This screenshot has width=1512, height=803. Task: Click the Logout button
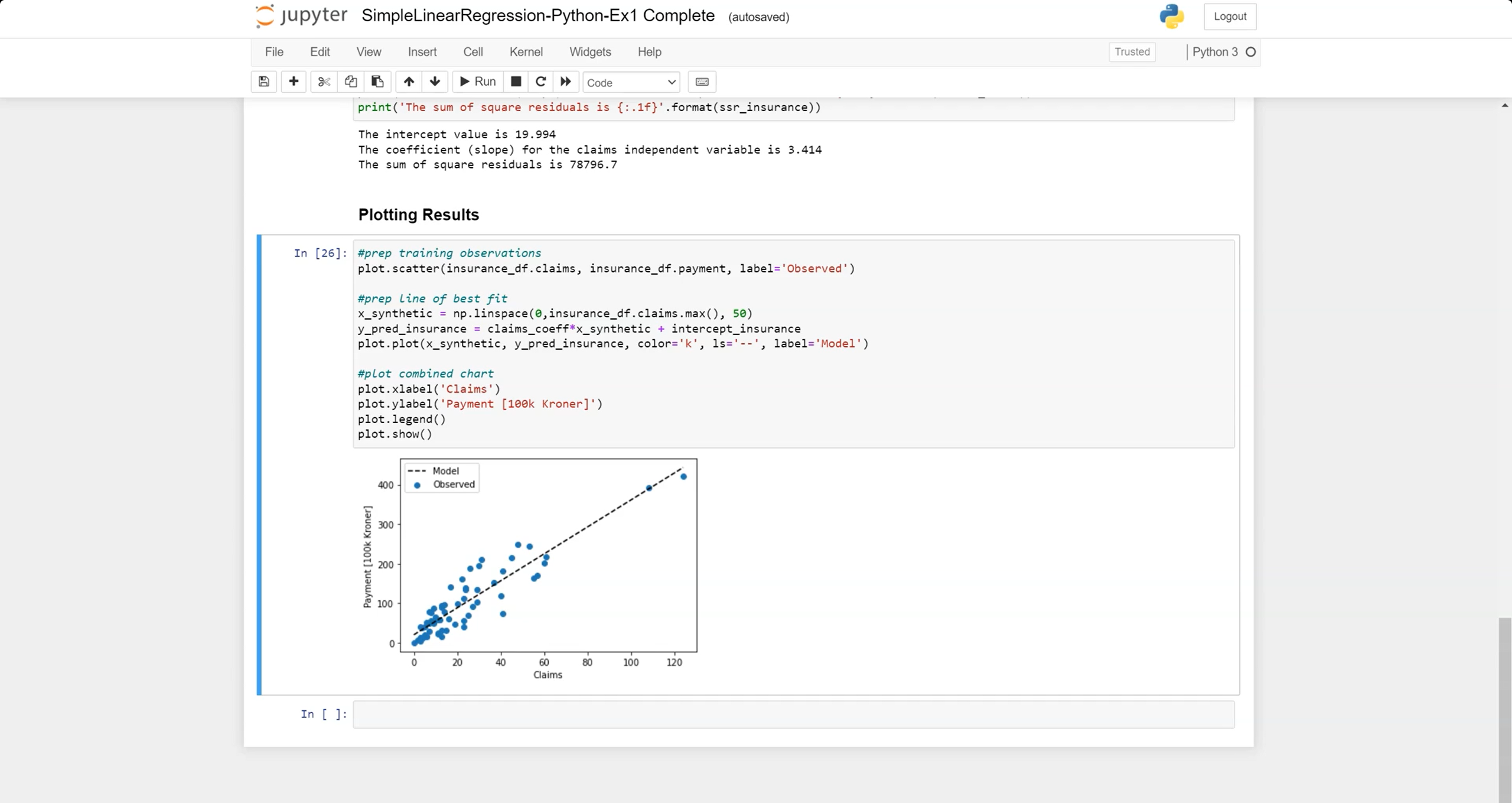click(x=1230, y=17)
